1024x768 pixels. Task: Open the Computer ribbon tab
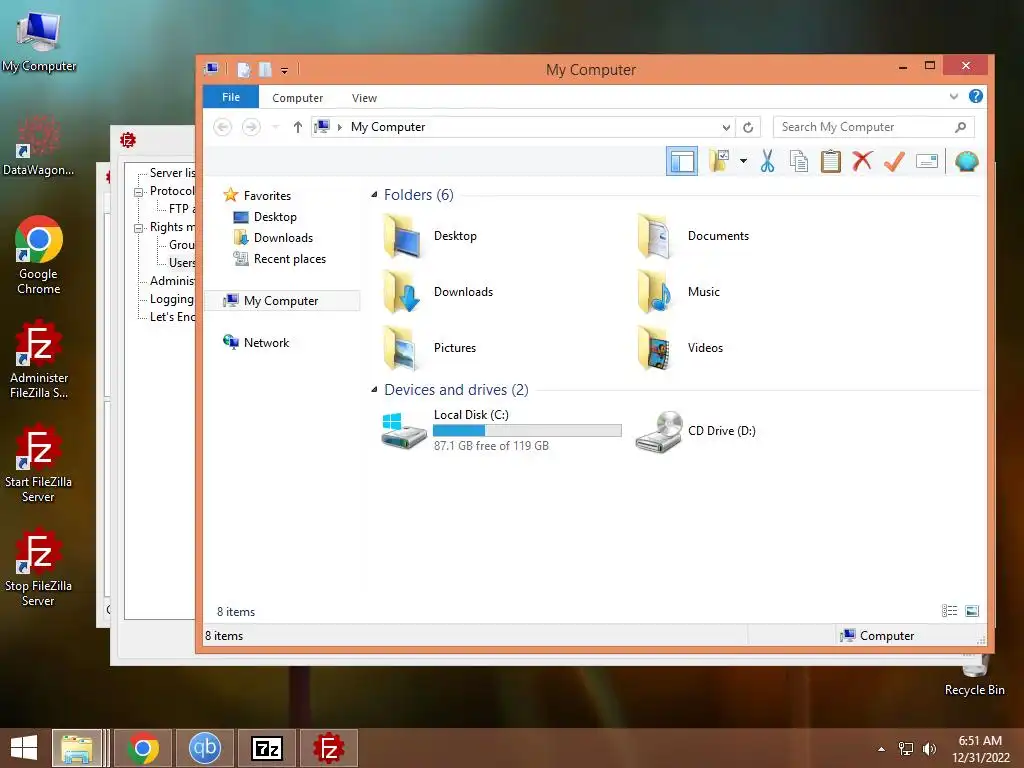coord(297,98)
